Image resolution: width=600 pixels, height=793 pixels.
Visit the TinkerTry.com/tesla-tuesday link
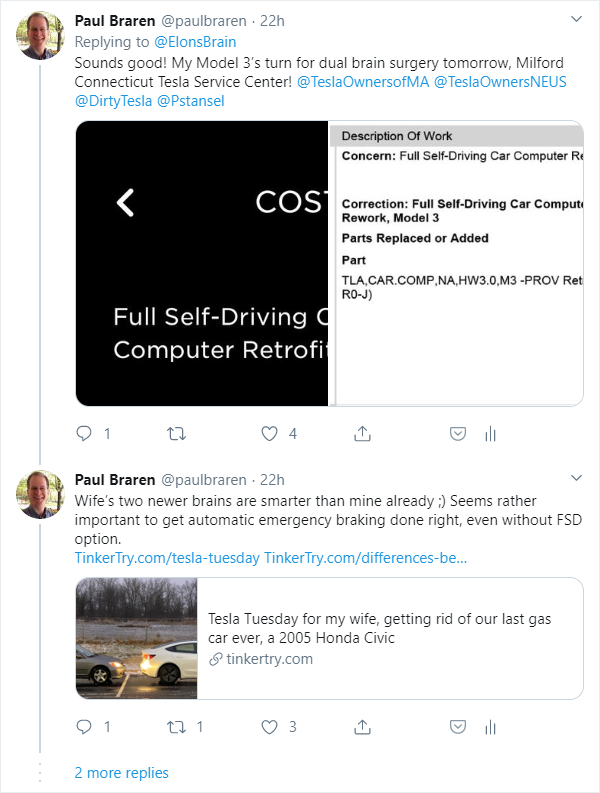pos(167,558)
